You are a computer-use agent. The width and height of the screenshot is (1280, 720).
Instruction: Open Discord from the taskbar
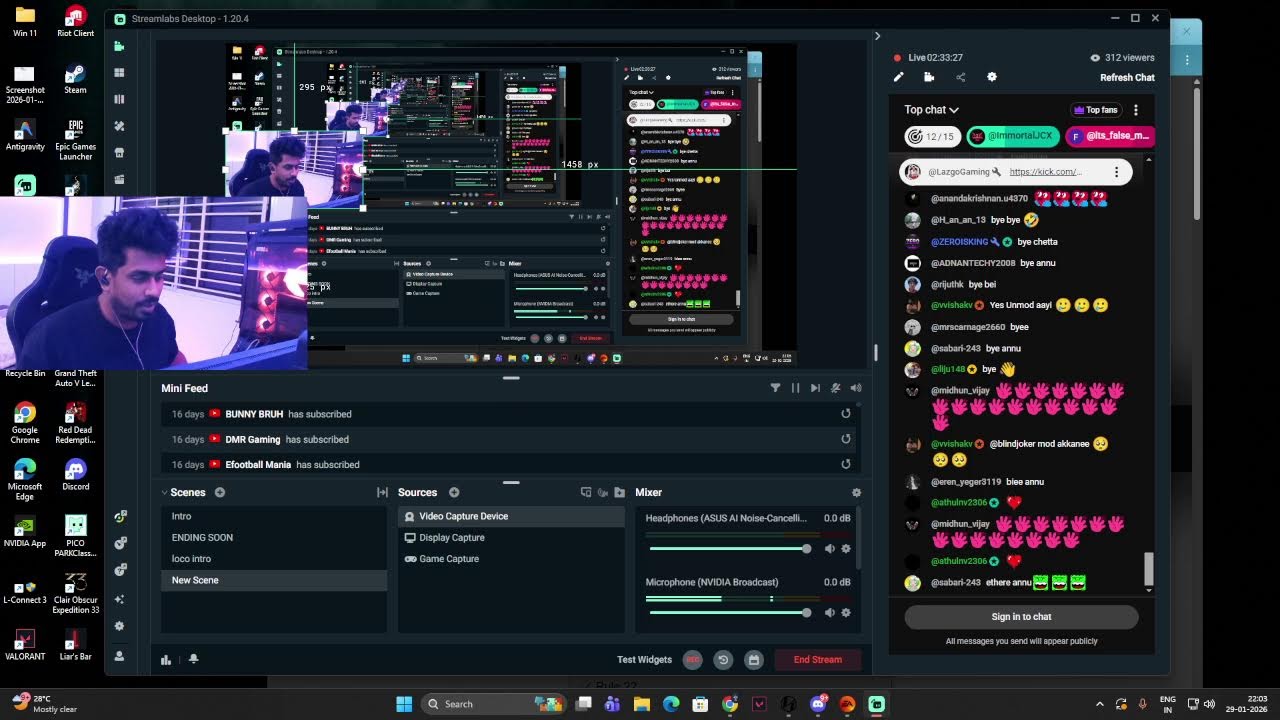(818, 704)
